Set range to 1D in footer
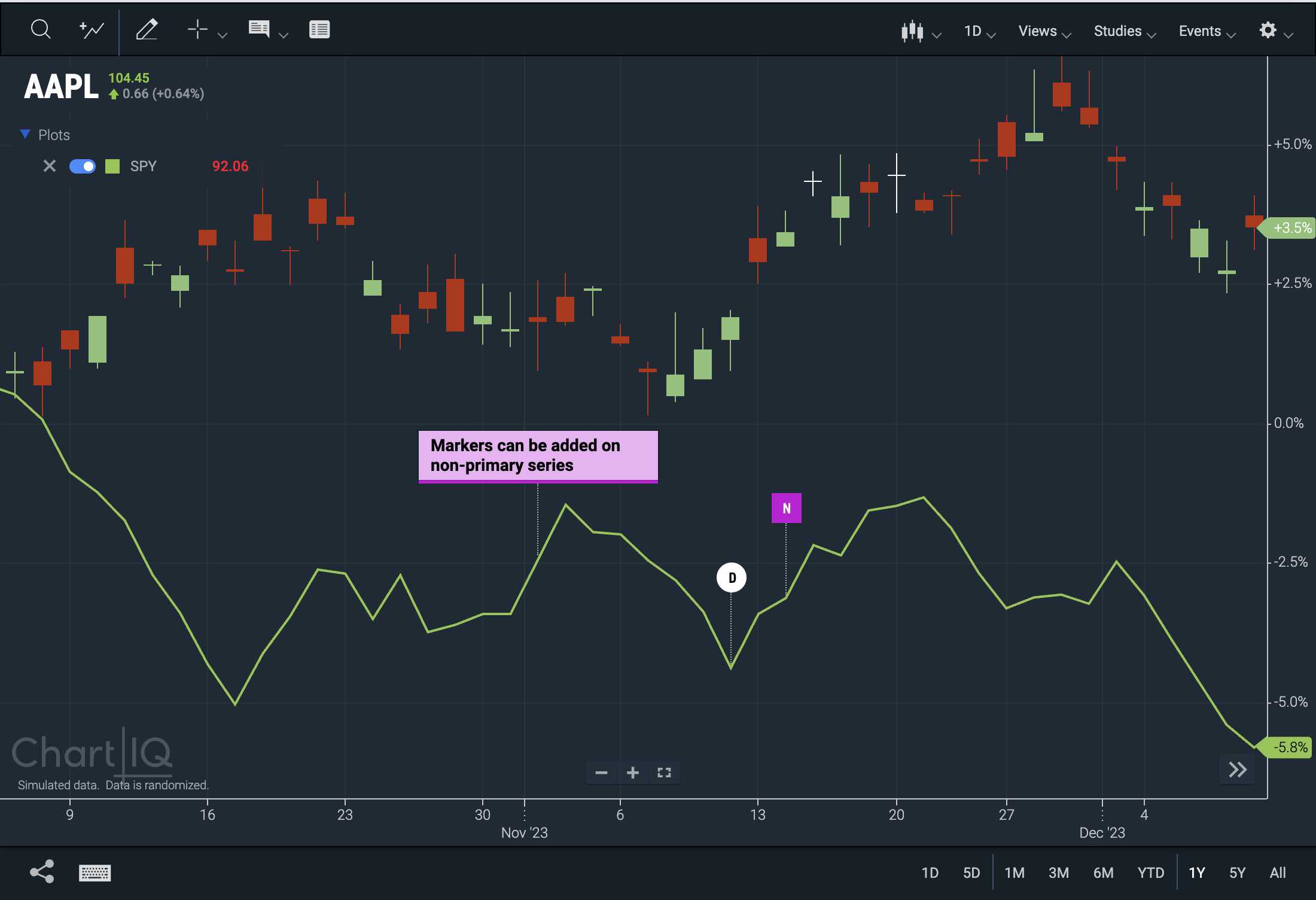Screen dimensions: 1316x900 (x=930, y=872)
